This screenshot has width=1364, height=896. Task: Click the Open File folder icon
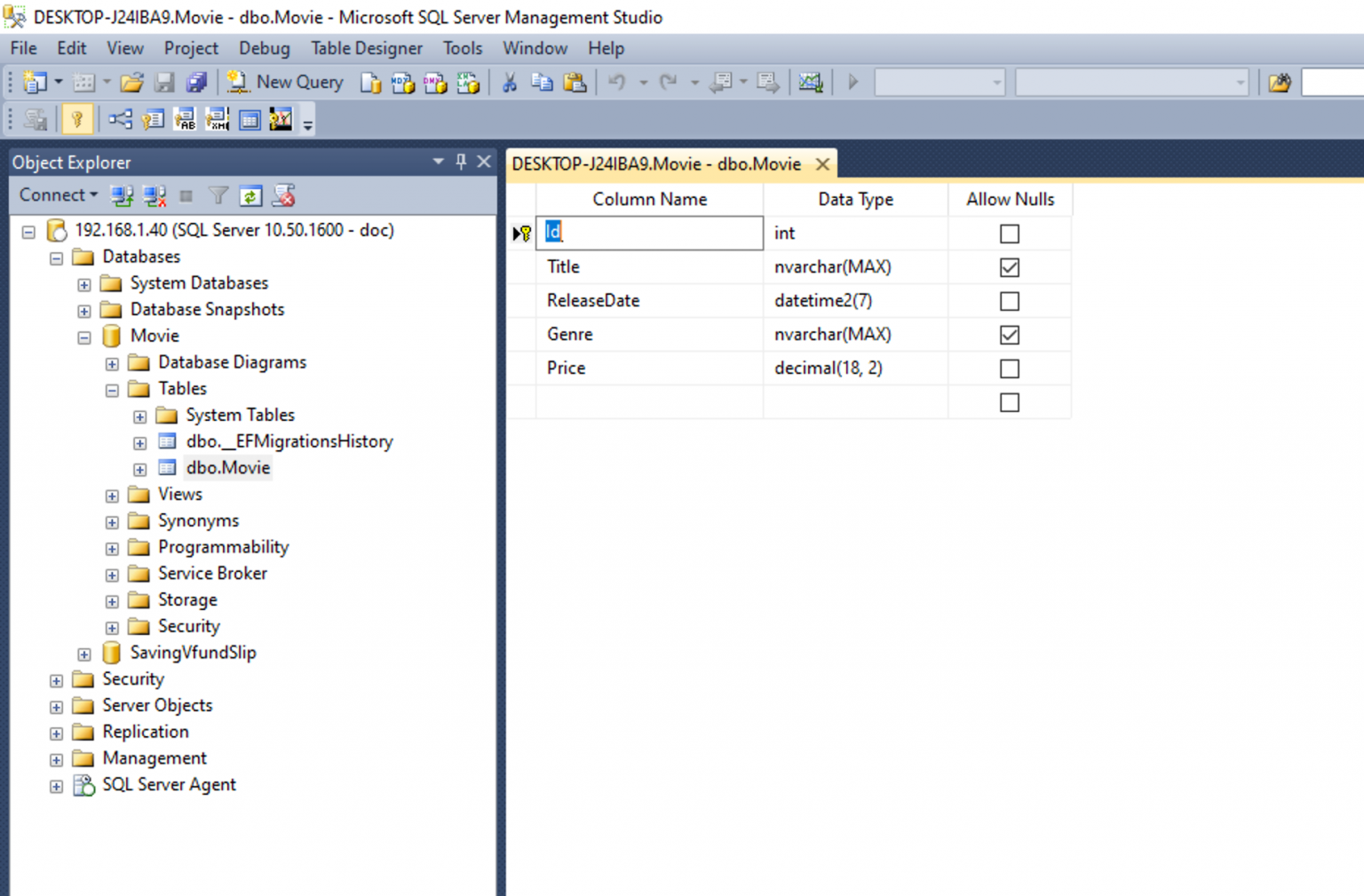point(131,83)
